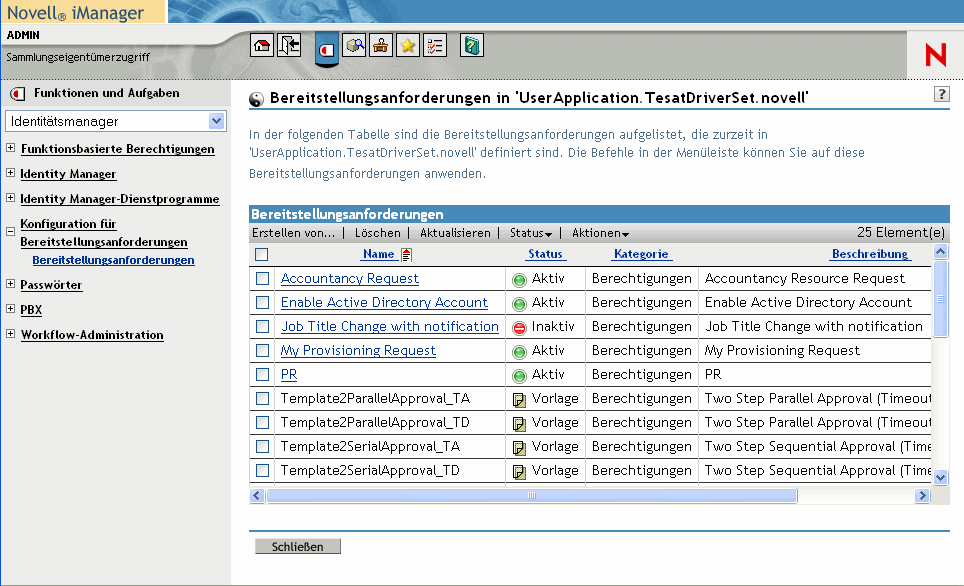Open the Aktionen menu
The width and height of the screenshot is (964, 586).
pos(600,233)
